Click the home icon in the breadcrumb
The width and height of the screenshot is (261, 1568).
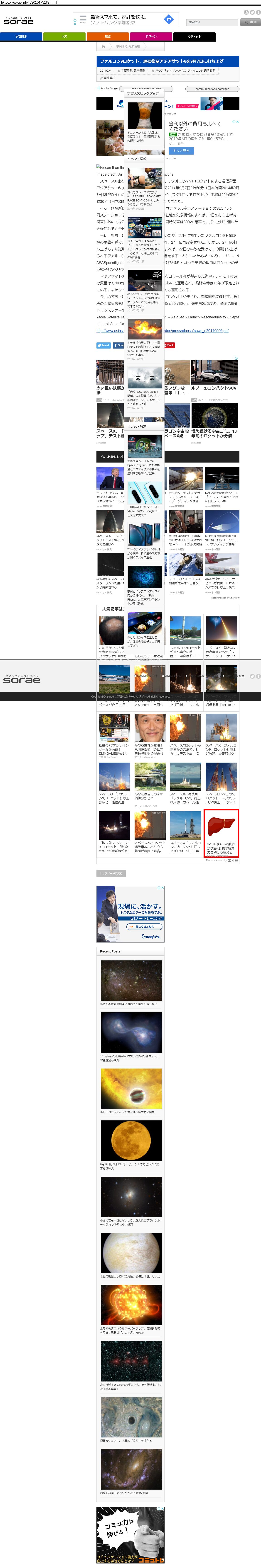coord(103,46)
